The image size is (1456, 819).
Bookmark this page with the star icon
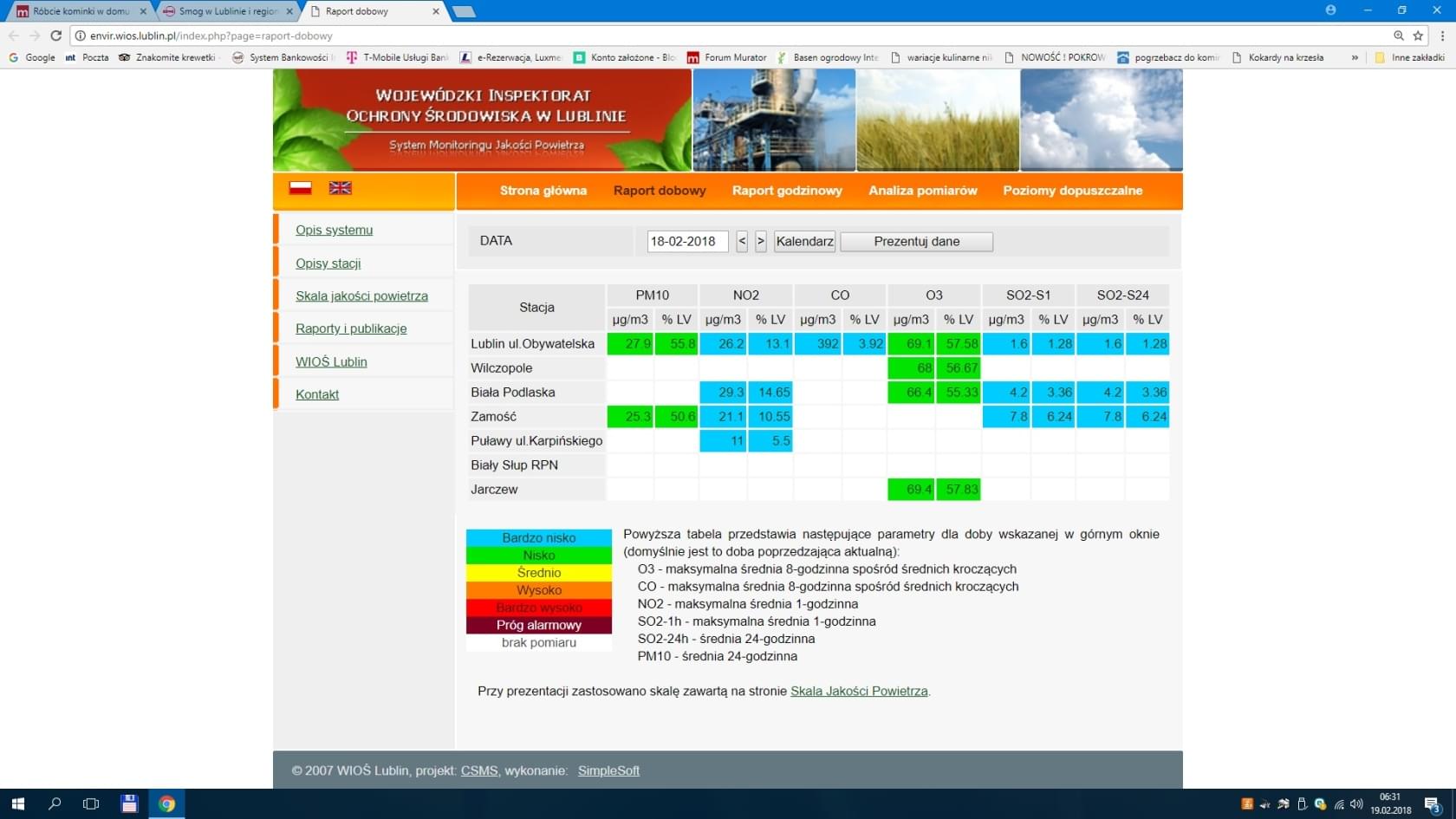[x=1418, y=36]
